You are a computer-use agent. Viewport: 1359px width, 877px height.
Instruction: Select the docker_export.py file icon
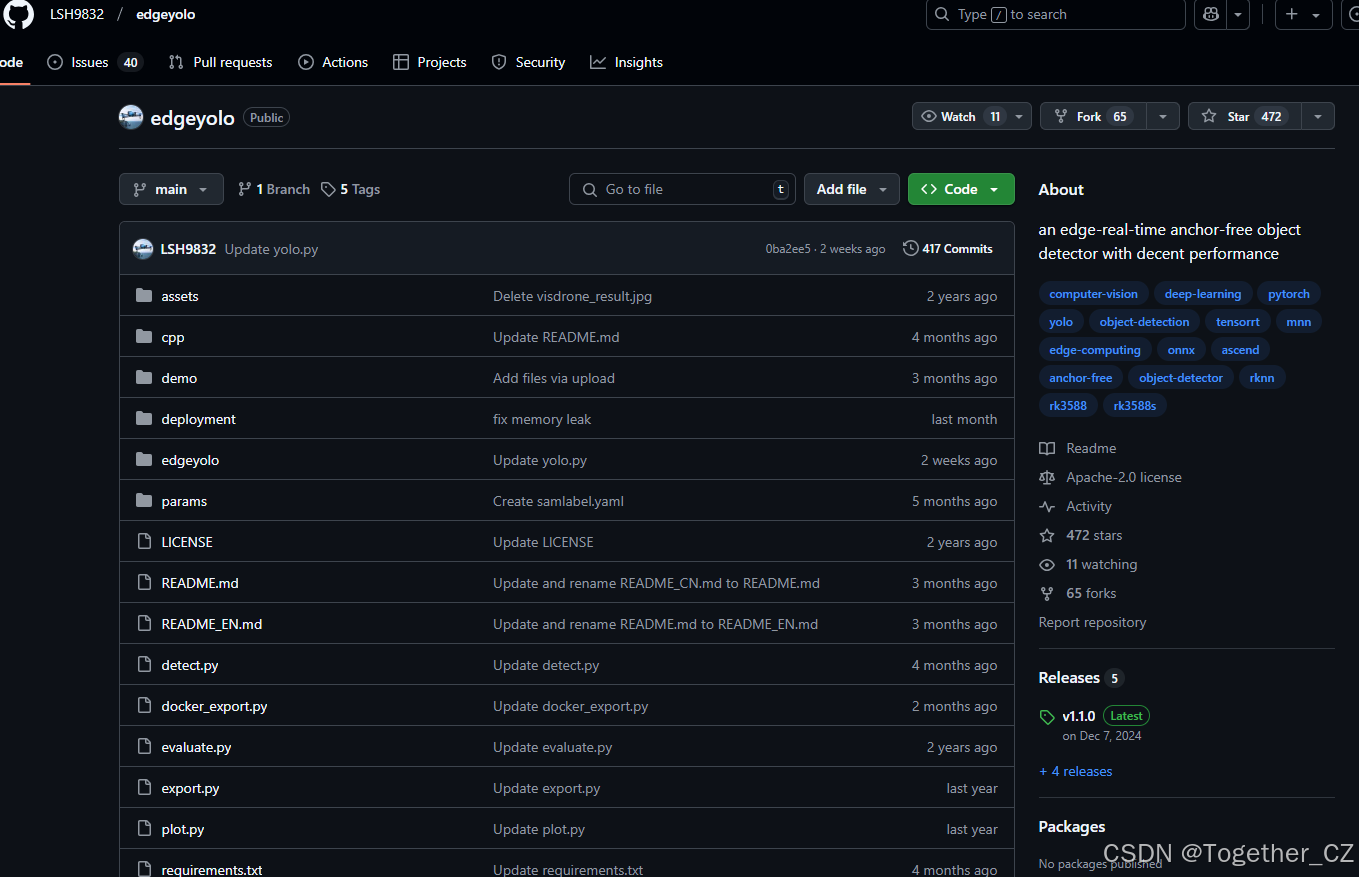pos(144,706)
